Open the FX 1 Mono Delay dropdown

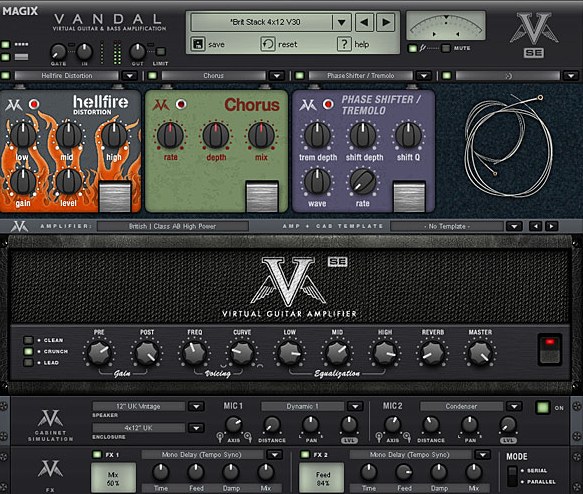click(275, 455)
